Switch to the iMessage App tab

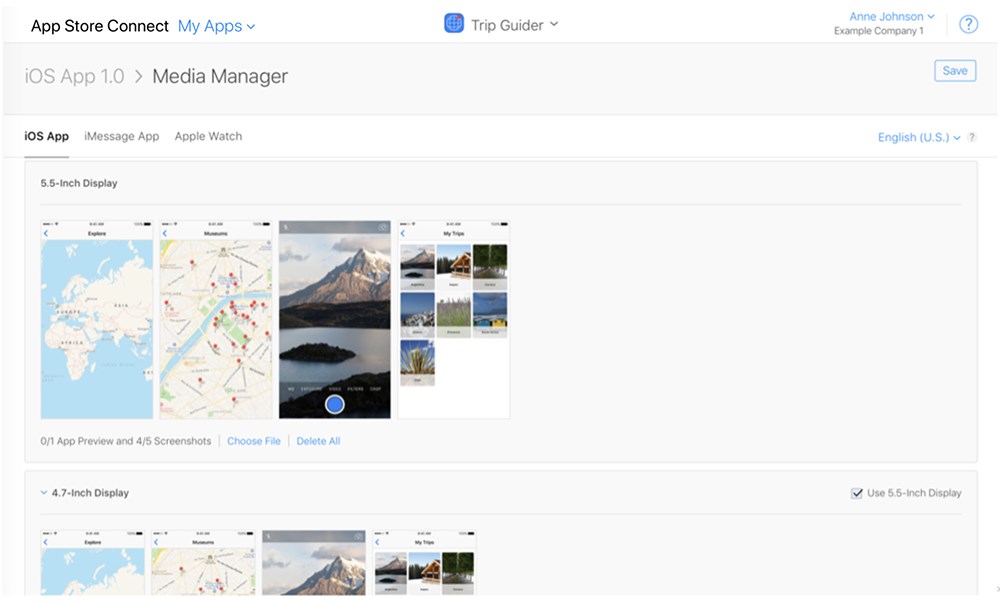tap(122, 136)
